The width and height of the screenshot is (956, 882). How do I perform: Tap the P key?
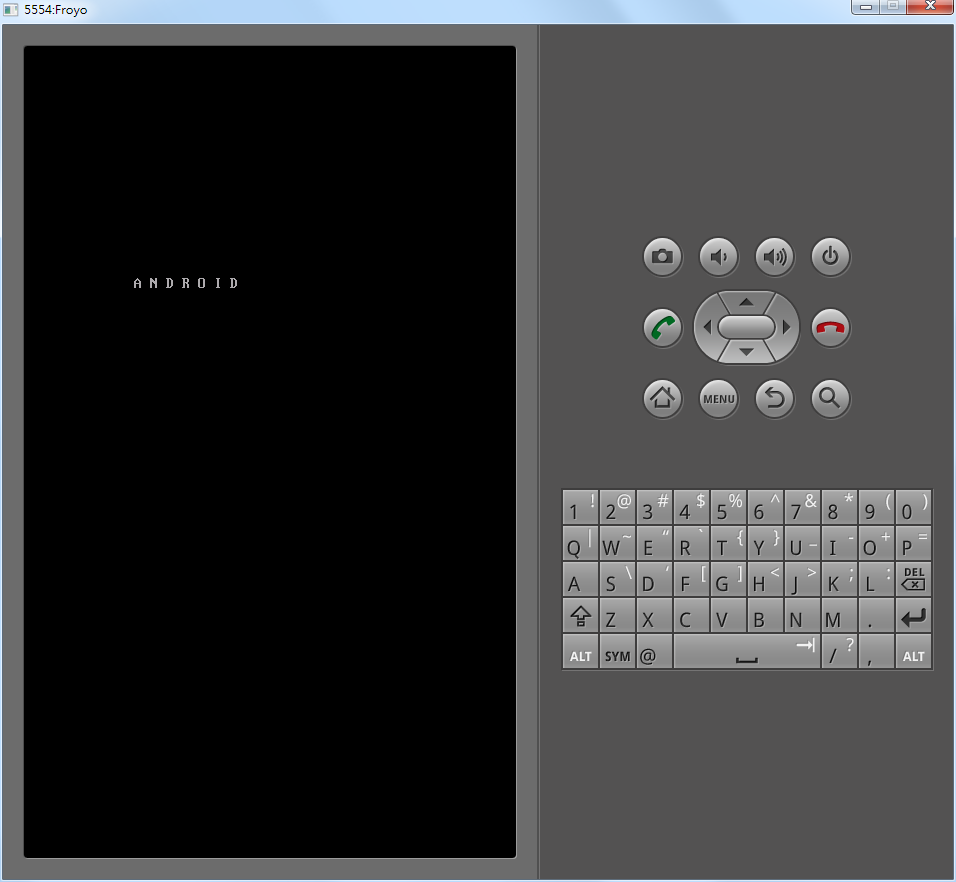pos(913,543)
